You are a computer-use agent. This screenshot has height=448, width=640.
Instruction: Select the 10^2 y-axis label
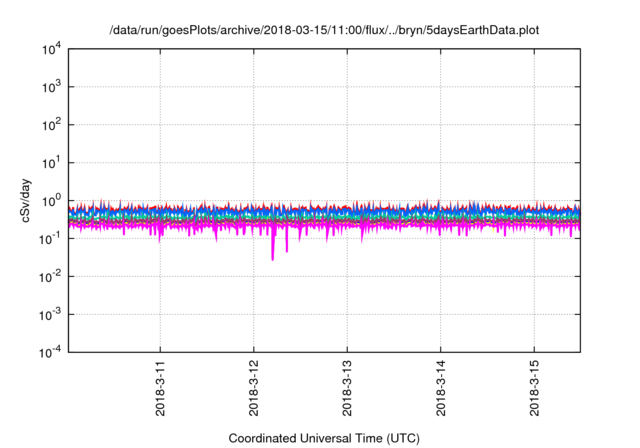tap(51, 125)
